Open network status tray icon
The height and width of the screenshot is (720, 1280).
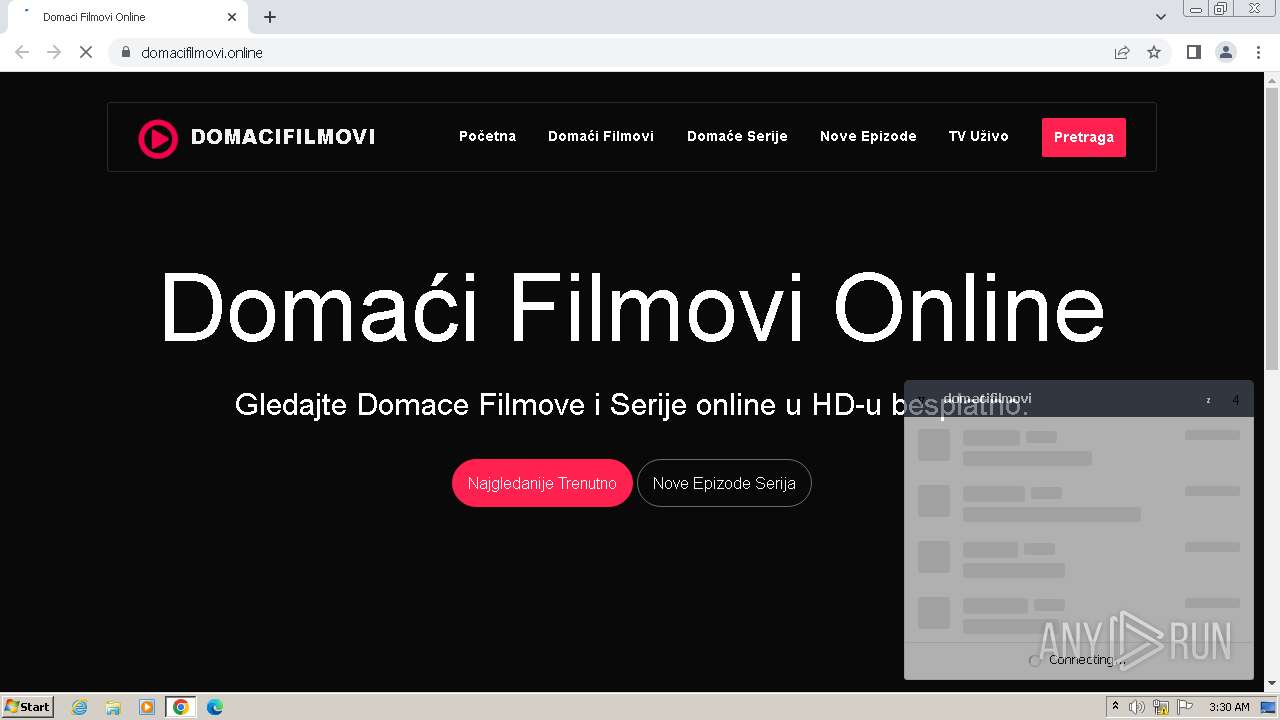coord(1161,707)
